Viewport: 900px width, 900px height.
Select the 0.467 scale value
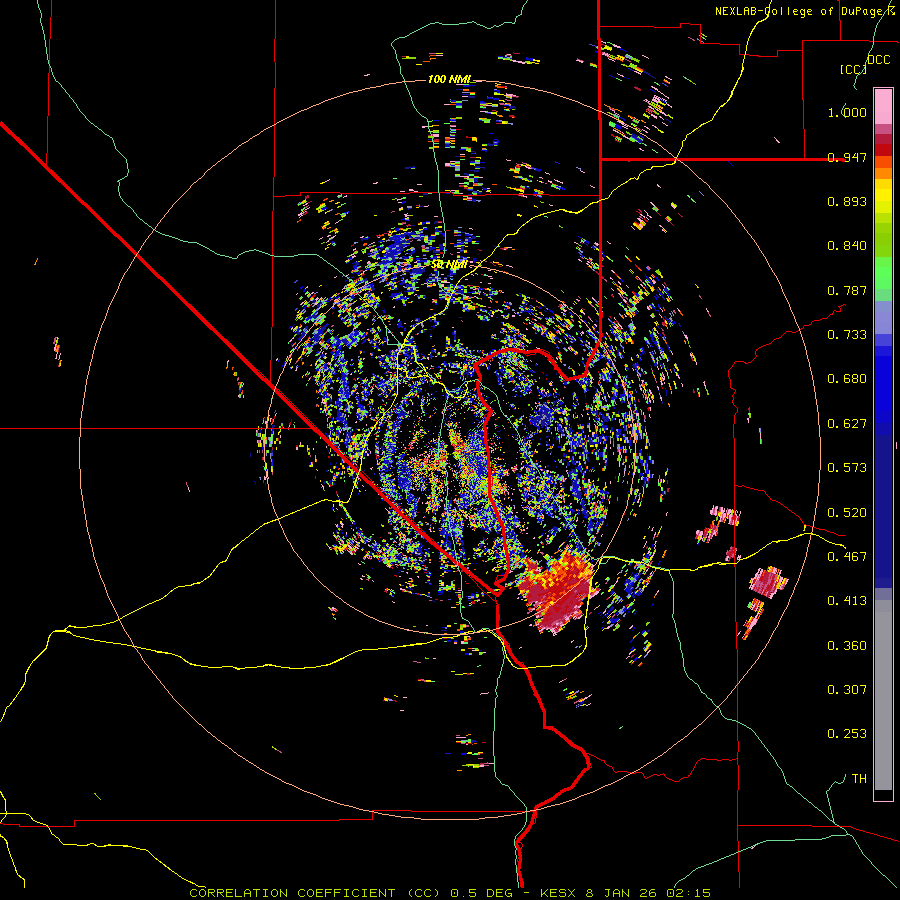click(847, 557)
